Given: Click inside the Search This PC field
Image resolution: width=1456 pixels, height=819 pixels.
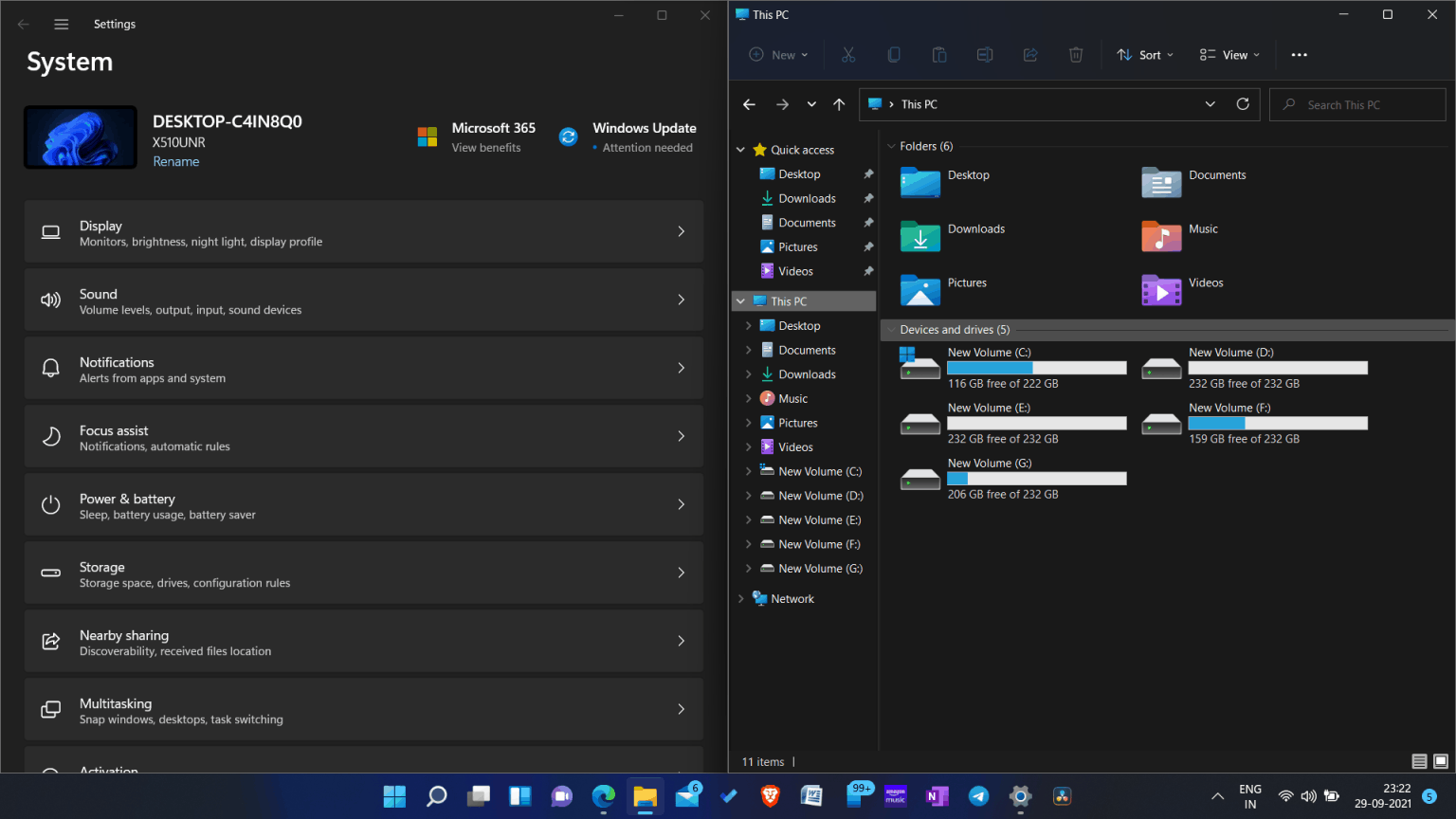Looking at the screenshot, I should click(1356, 104).
